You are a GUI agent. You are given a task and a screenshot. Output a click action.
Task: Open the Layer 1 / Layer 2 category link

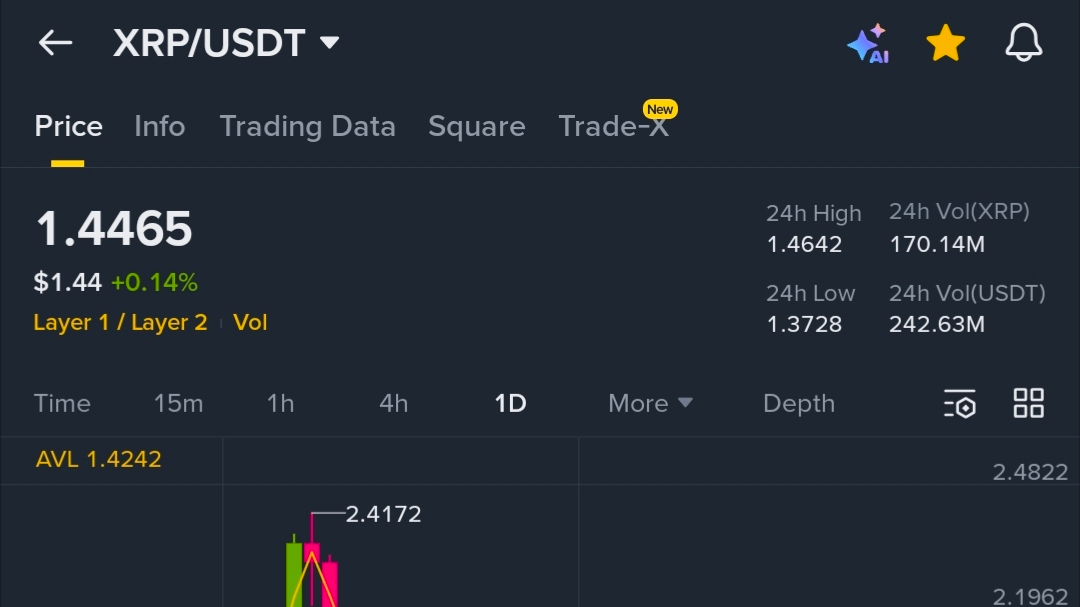coord(121,322)
